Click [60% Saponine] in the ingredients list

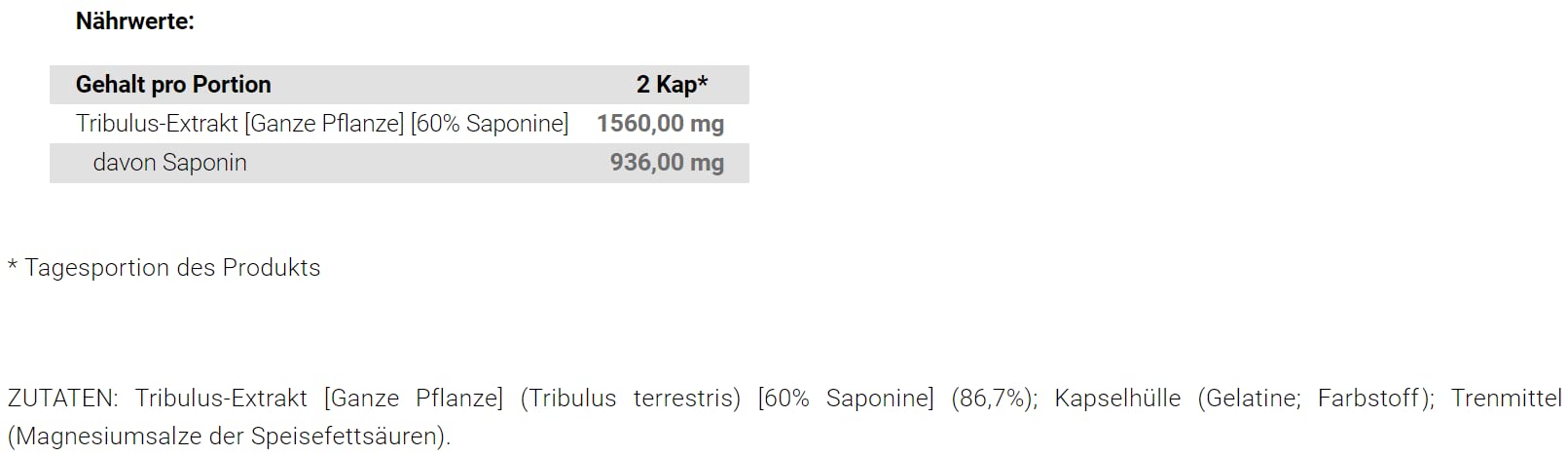pyautogui.click(x=846, y=399)
